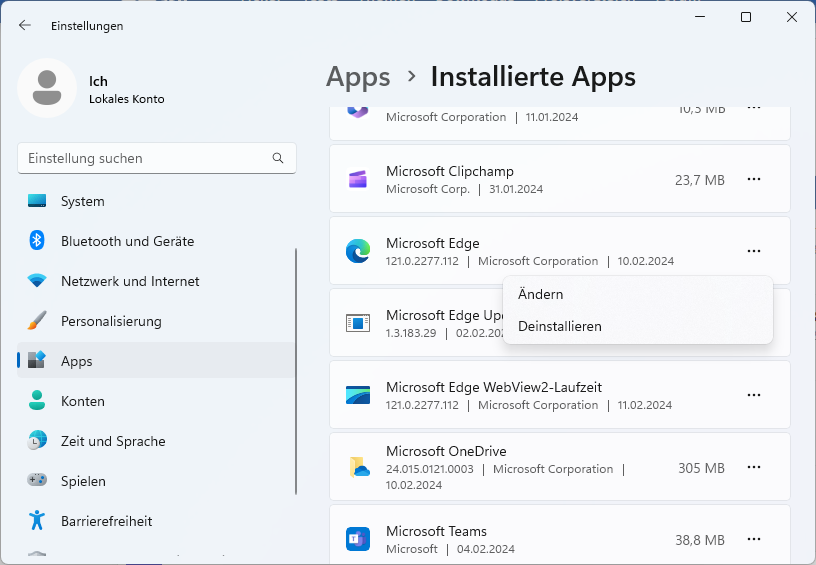Image resolution: width=816 pixels, height=565 pixels.
Task: Click the search magnifier icon
Action: 278,158
